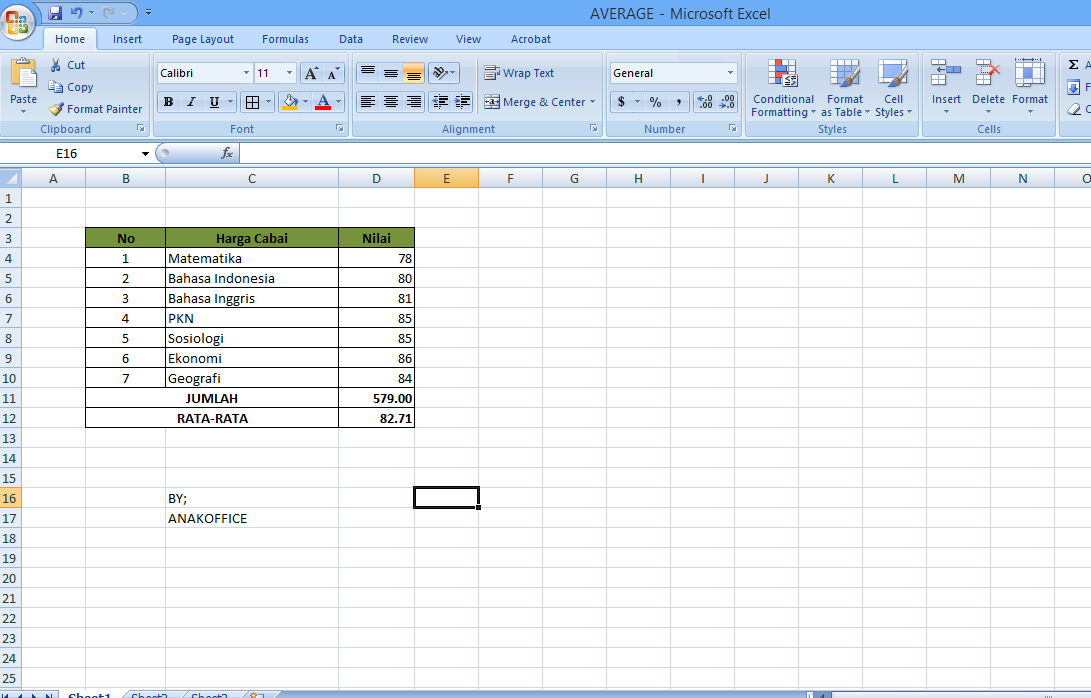1091x698 pixels.
Task: Align text left
Action: tap(368, 102)
